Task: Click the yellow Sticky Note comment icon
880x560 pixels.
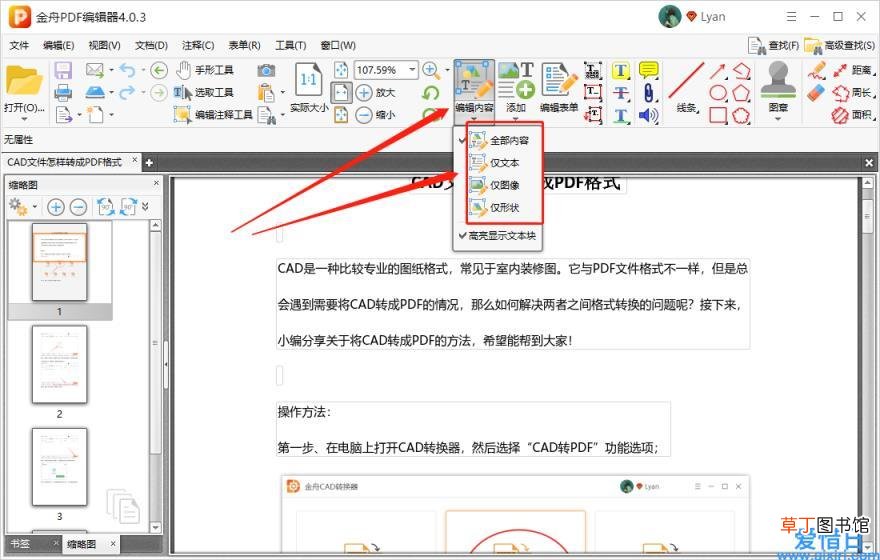Action: click(x=649, y=70)
